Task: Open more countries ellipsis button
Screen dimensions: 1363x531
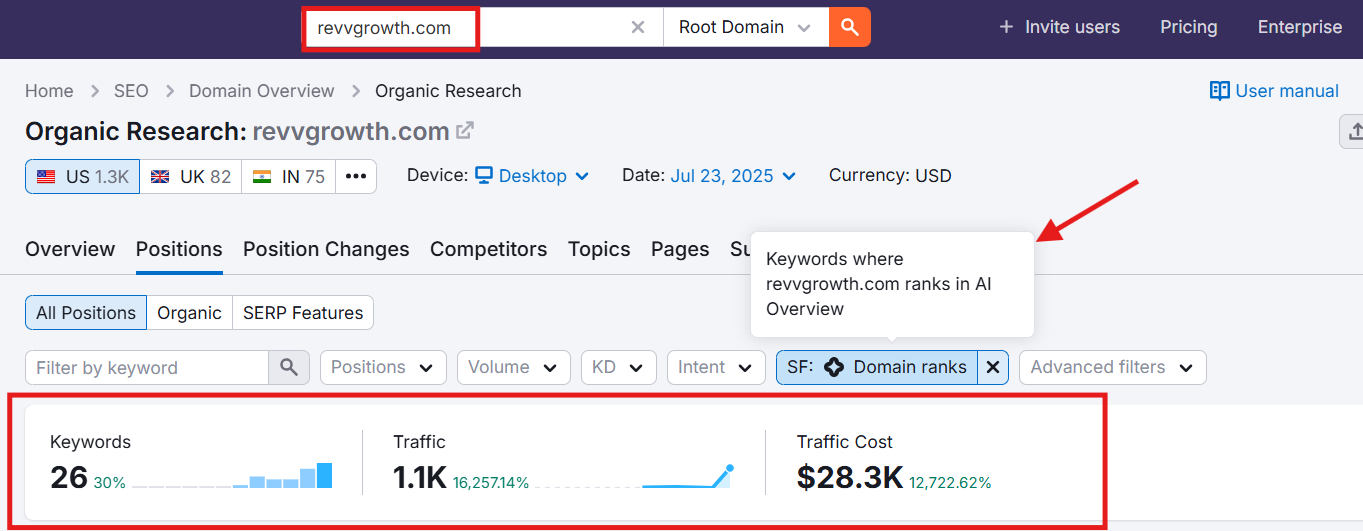Action: (356, 176)
